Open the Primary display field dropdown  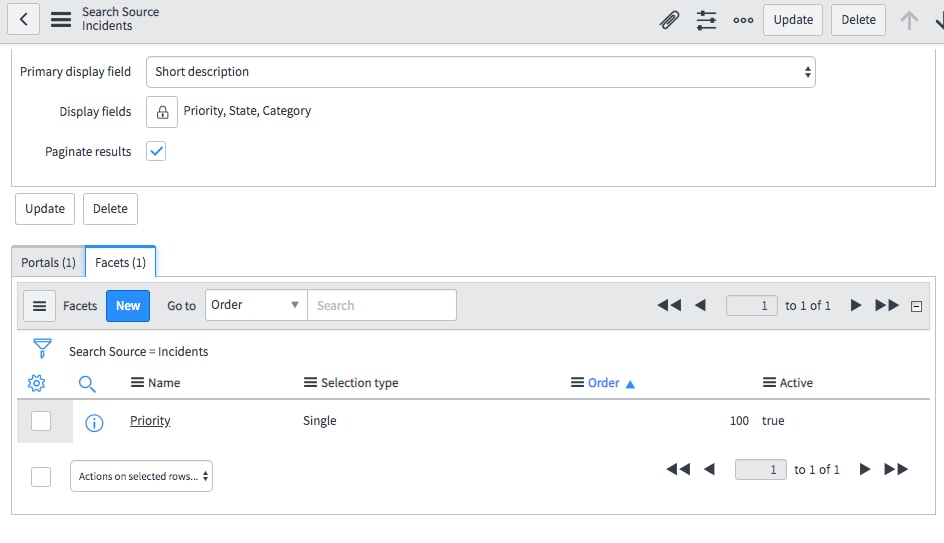480,72
